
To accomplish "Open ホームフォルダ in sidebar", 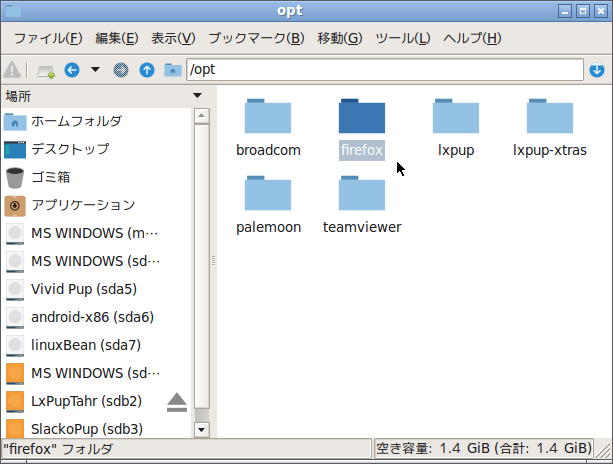I will tap(96, 122).
